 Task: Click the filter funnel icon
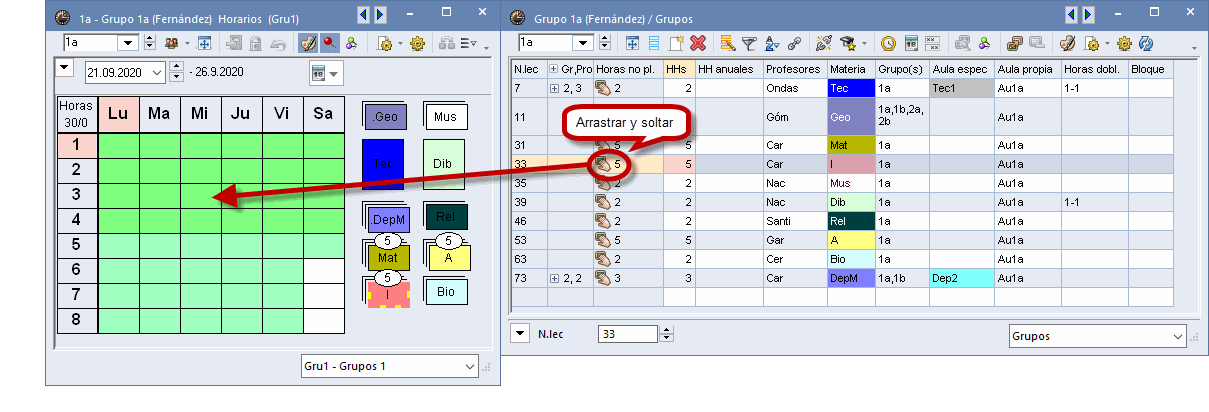pyautogui.click(x=749, y=43)
